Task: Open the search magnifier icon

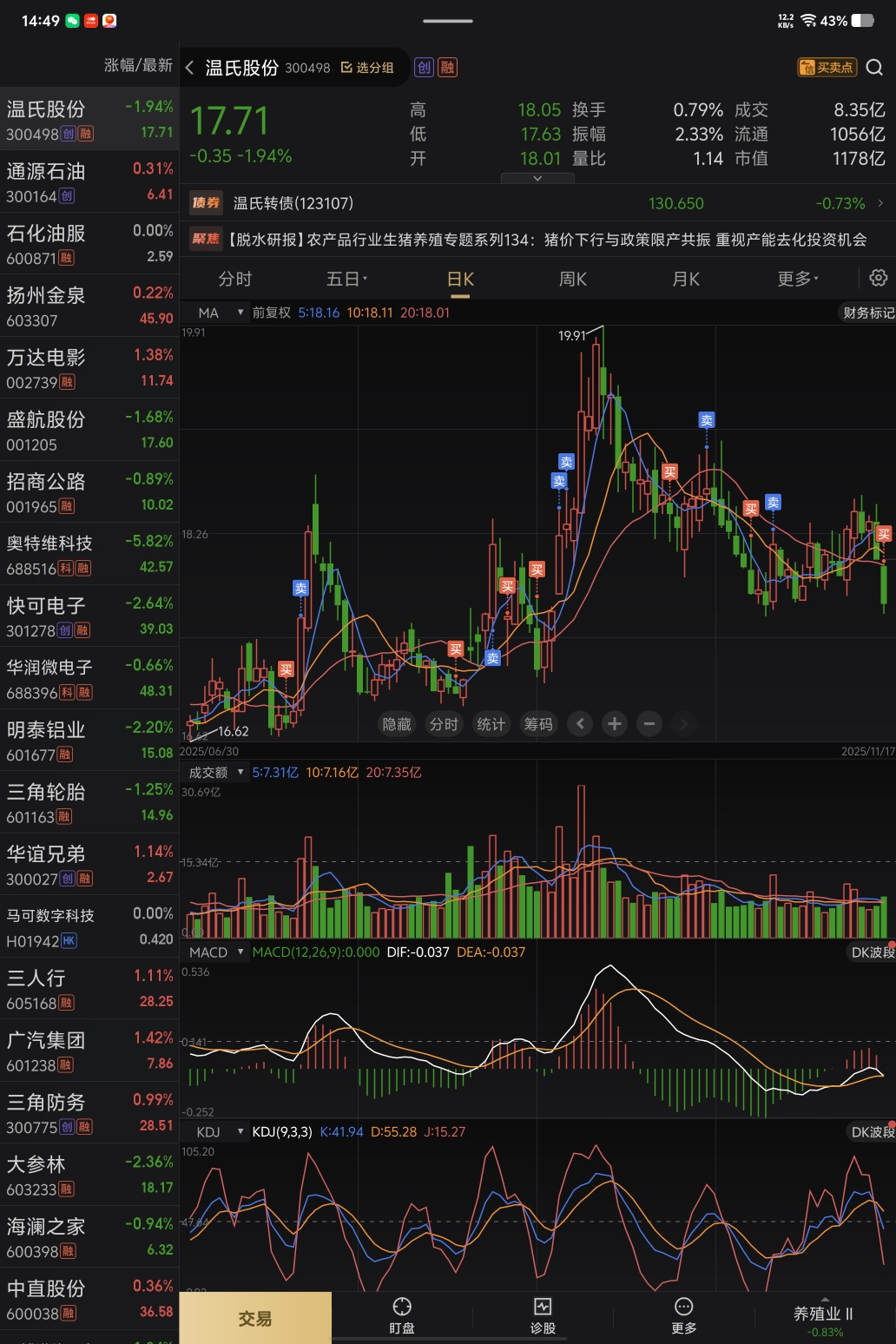Action: click(x=874, y=68)
